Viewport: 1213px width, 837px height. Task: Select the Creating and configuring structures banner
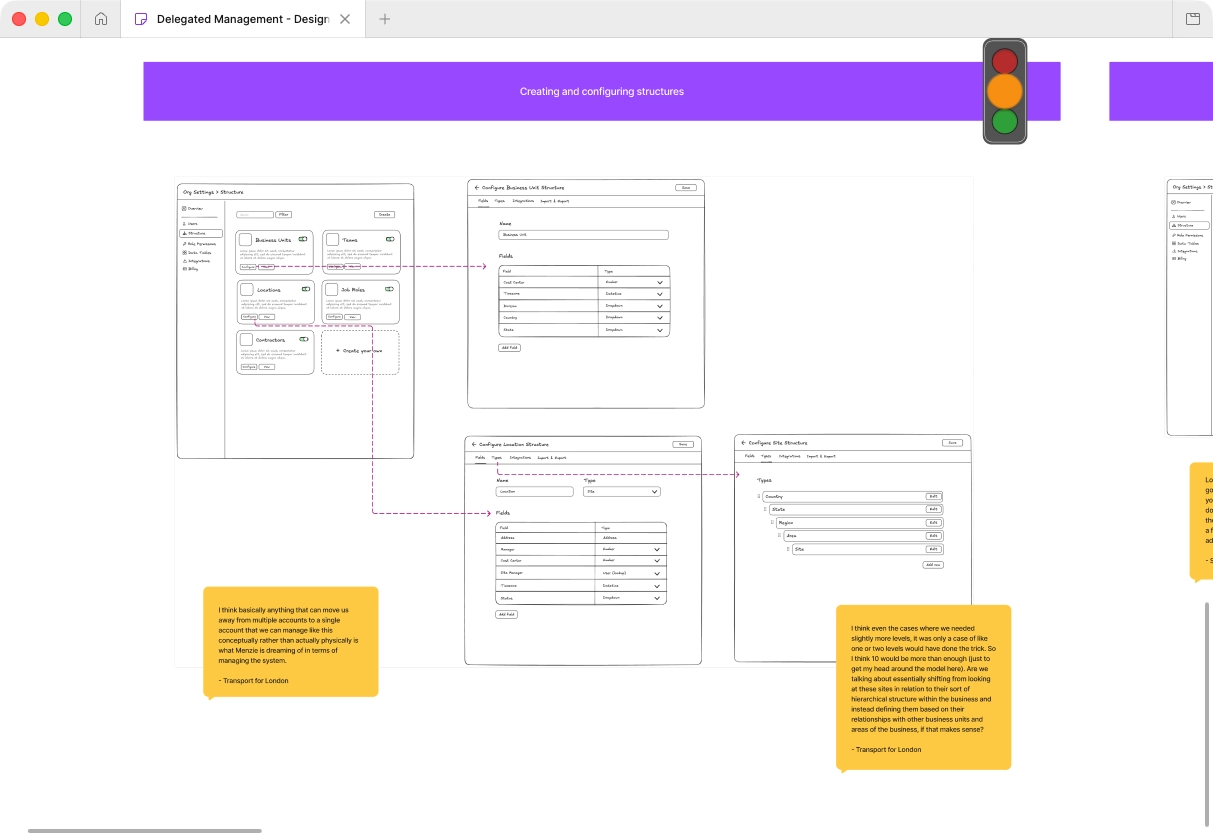(x=602, y=92)
